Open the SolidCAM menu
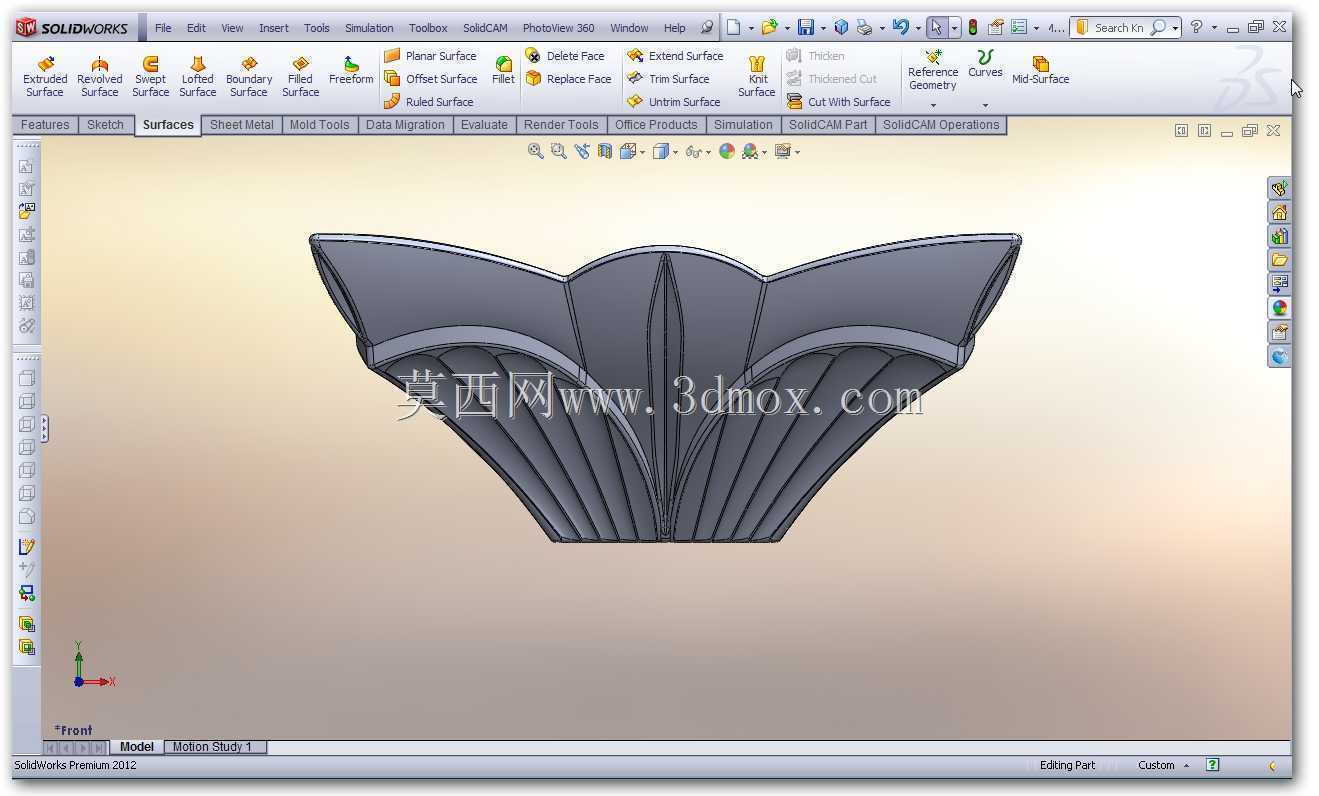 tap(485, 28)
